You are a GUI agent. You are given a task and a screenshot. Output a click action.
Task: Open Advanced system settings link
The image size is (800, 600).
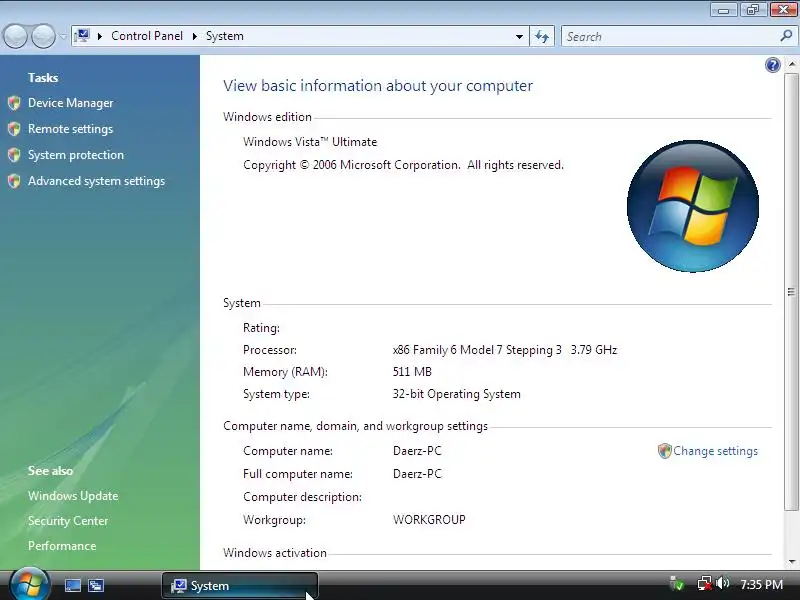coord(96,181)
